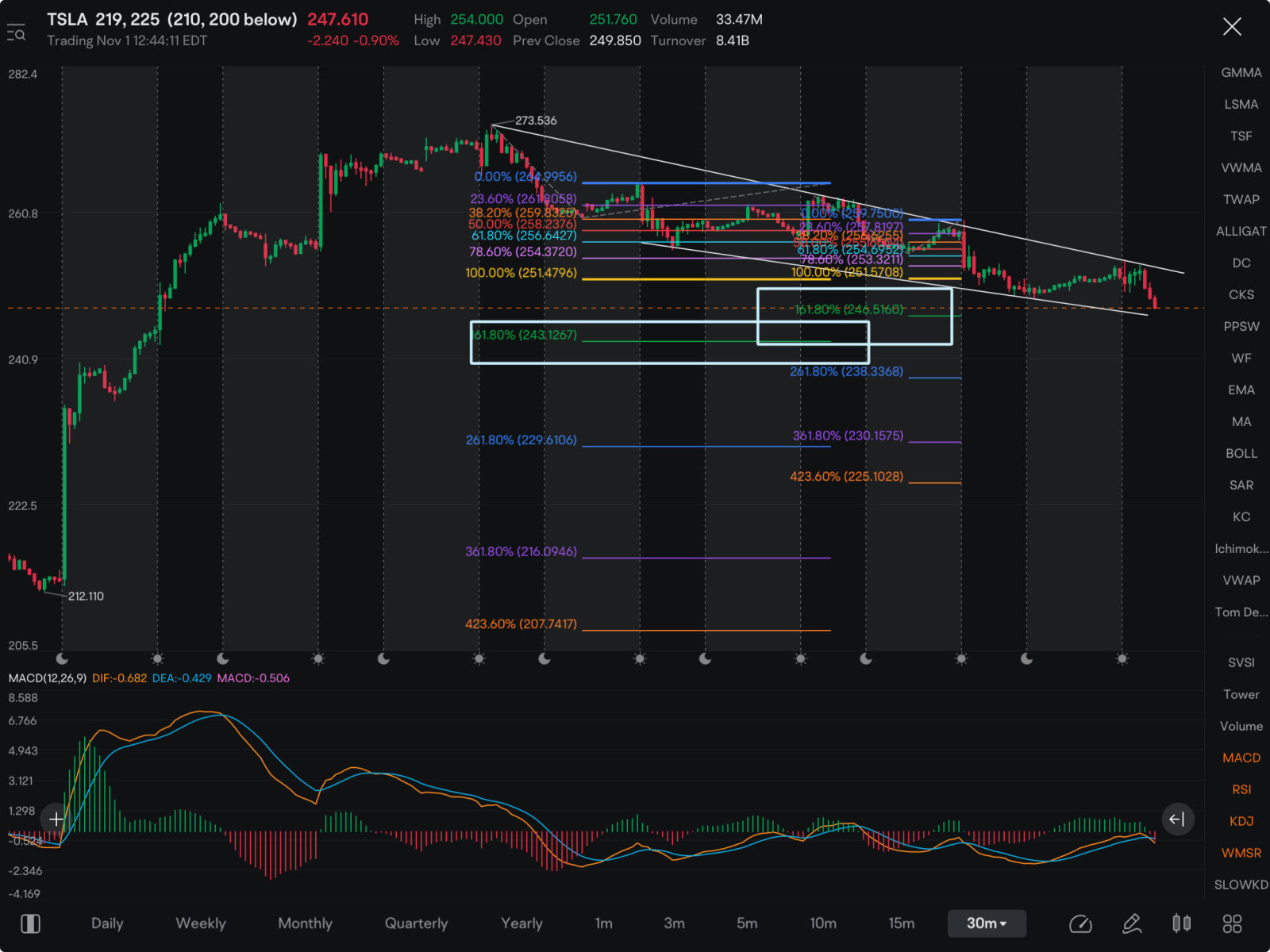Screen dimensions: 1270x952
Task: Enable the TWAP indicator
Action: [1241, 200]
